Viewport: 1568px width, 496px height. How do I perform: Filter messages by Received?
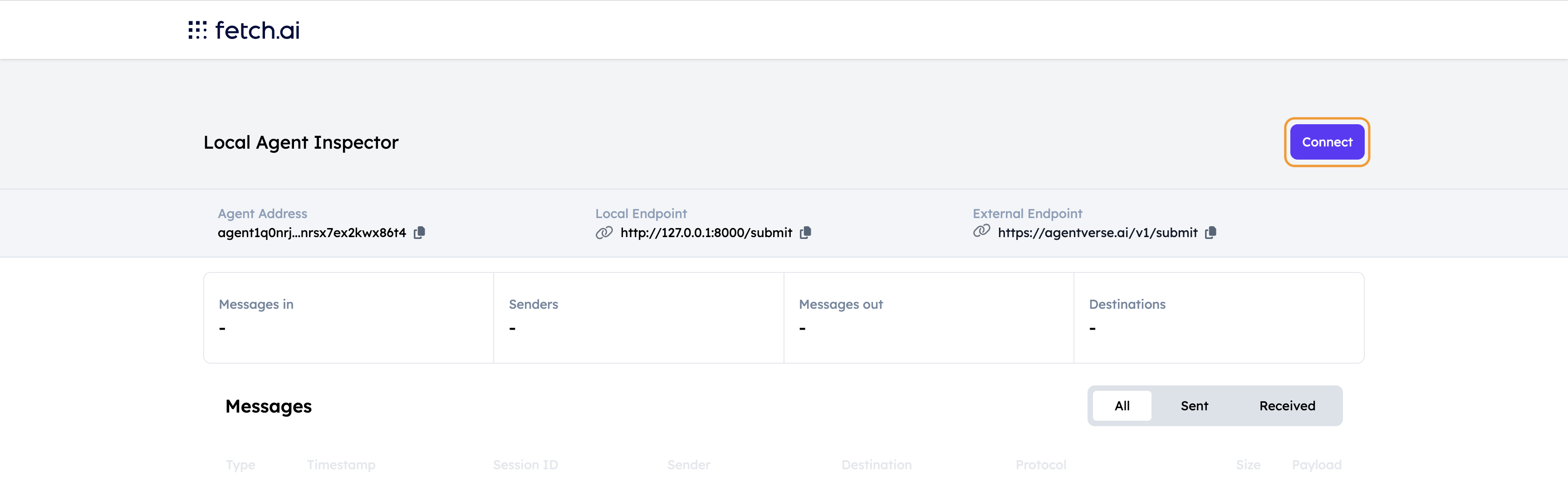pyautogui.click(x=1287, y=406)
